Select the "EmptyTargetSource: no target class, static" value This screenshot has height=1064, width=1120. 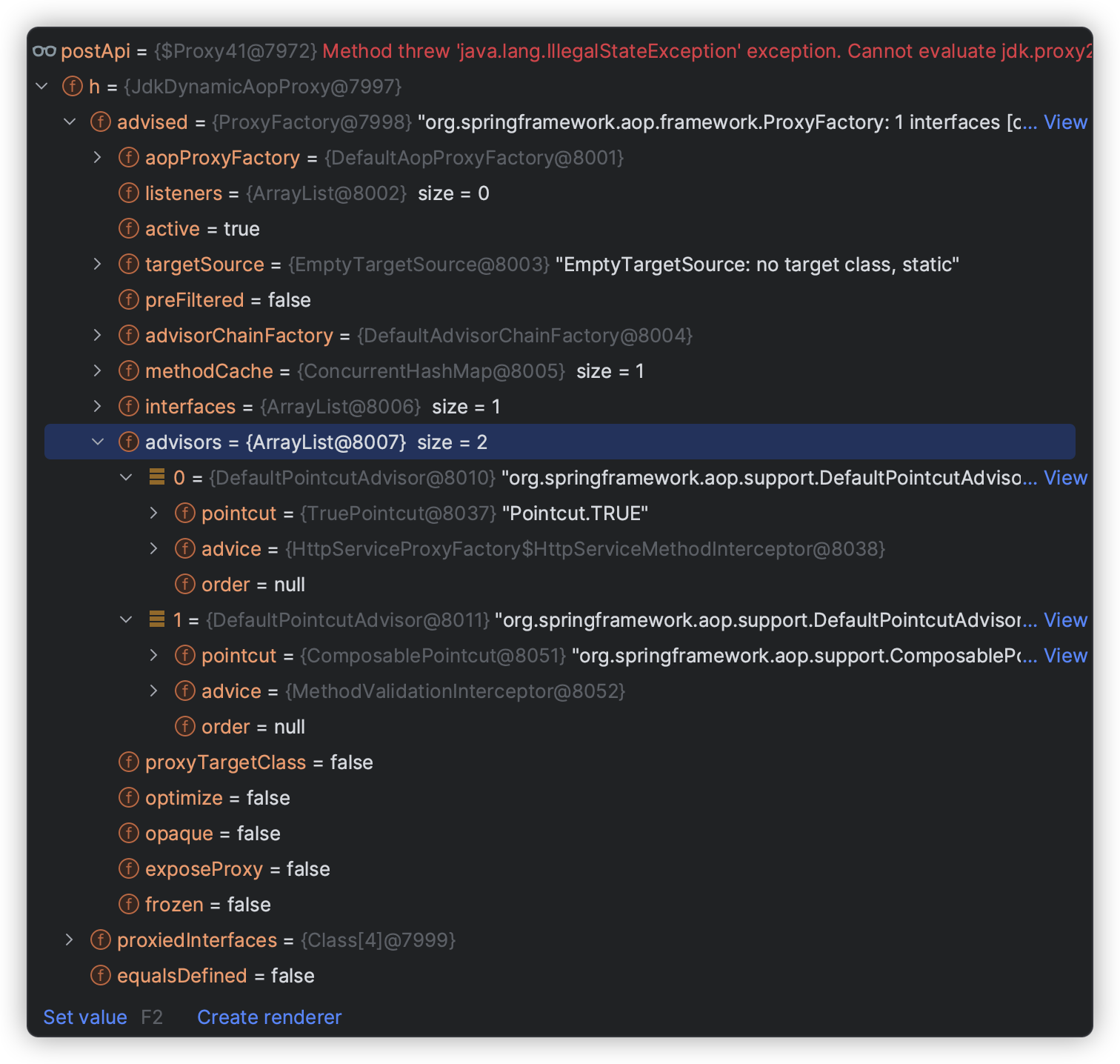point(757,265)
